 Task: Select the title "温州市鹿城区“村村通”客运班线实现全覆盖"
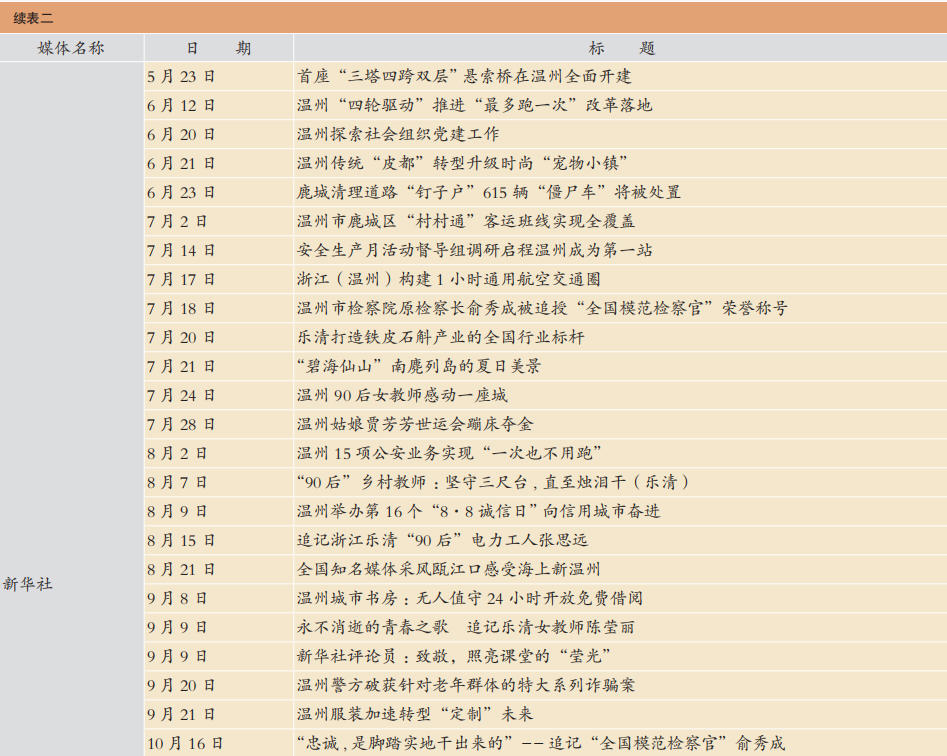click(x=466, y=221)
